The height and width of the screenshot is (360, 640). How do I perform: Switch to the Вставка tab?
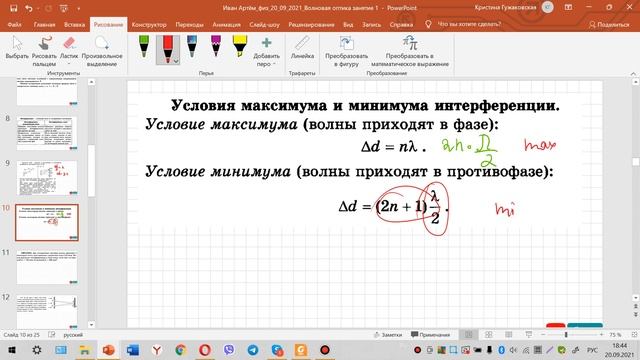[74, 24]
